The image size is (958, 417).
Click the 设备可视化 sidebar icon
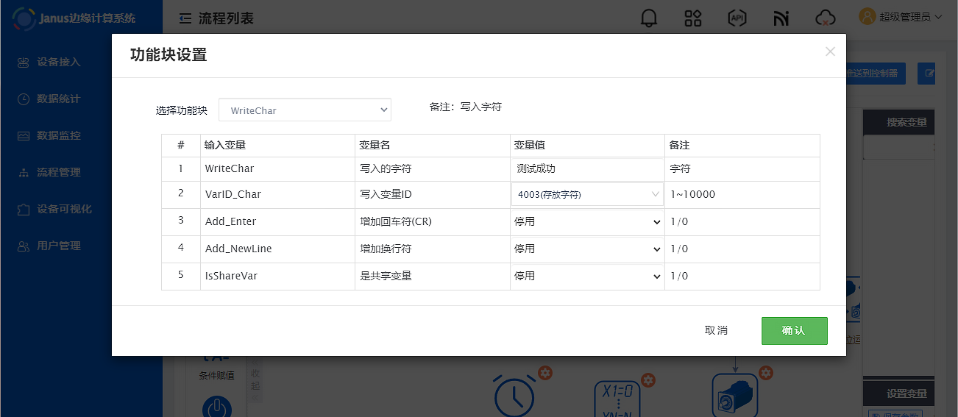[23, 209]
